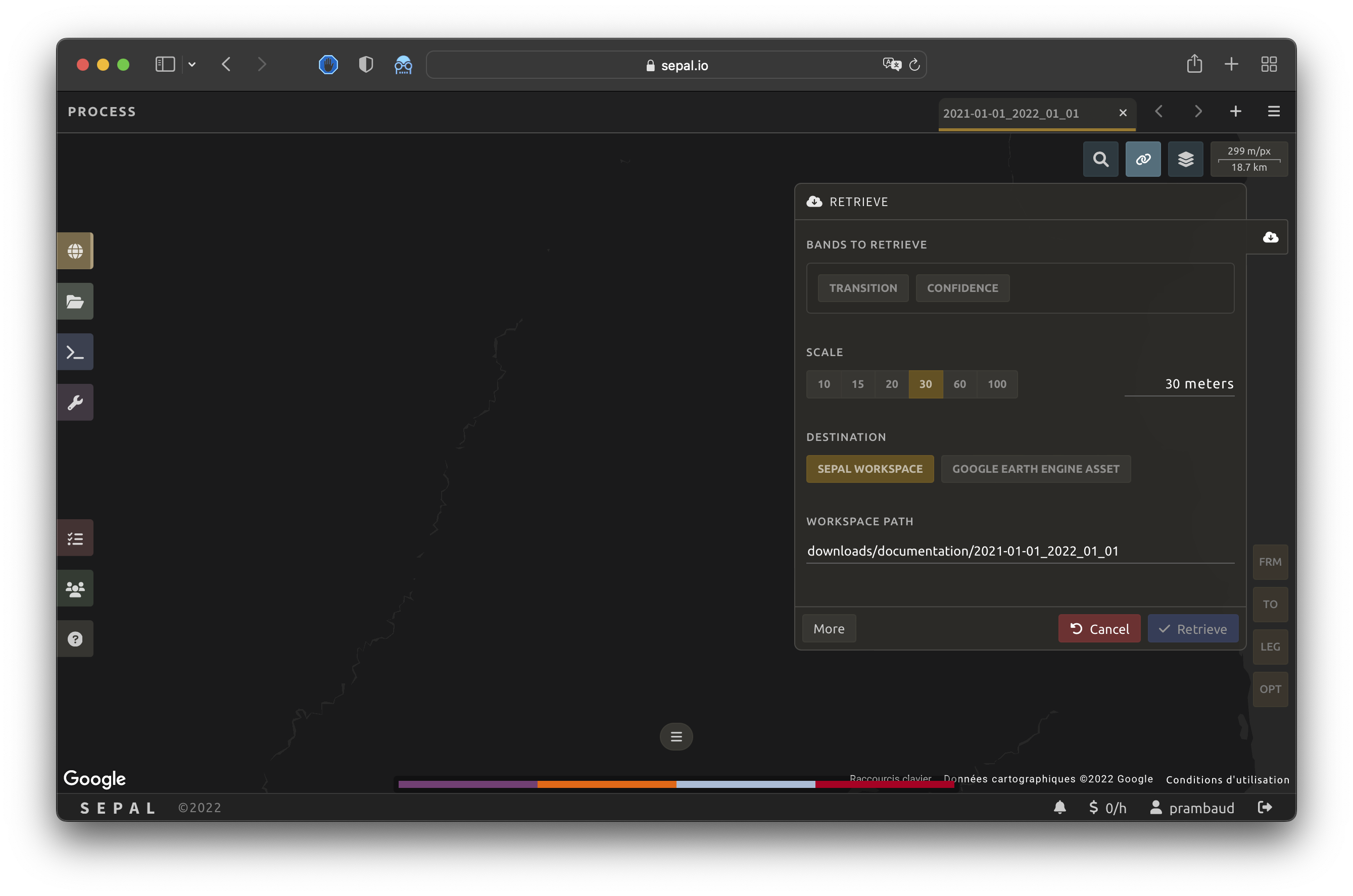1353x896 pixels.
Task: Select Google Earth Engine Asset destination
Action: click(x=1035, y=469)
